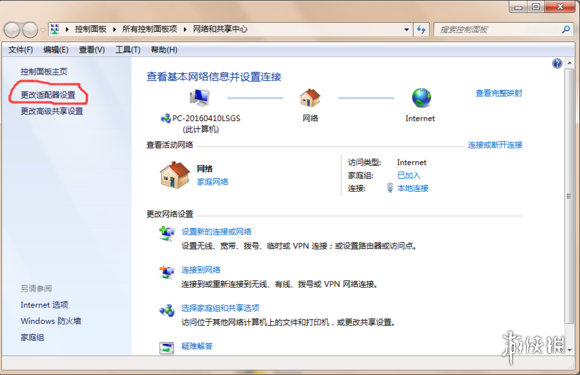Click the heading 查看基本网络信息并设置连接
The width and height of the screenshot is (580, 375).
(214, 77)
